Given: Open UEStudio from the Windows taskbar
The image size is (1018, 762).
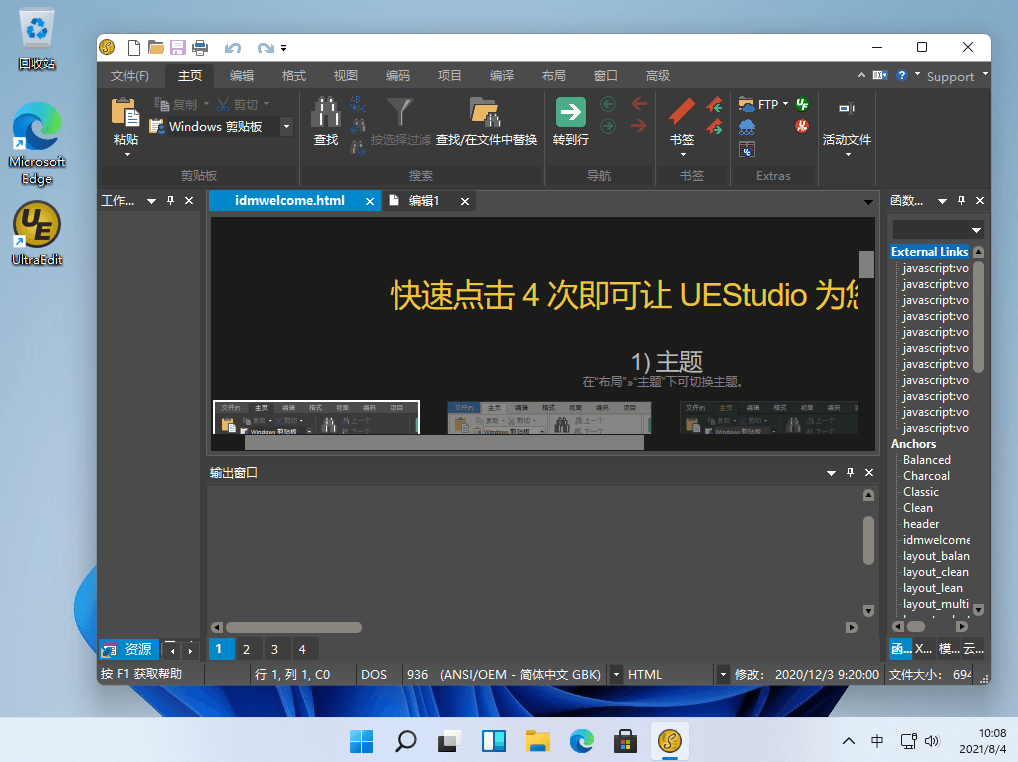Looking at the screenshot, I should pos(669,741).
